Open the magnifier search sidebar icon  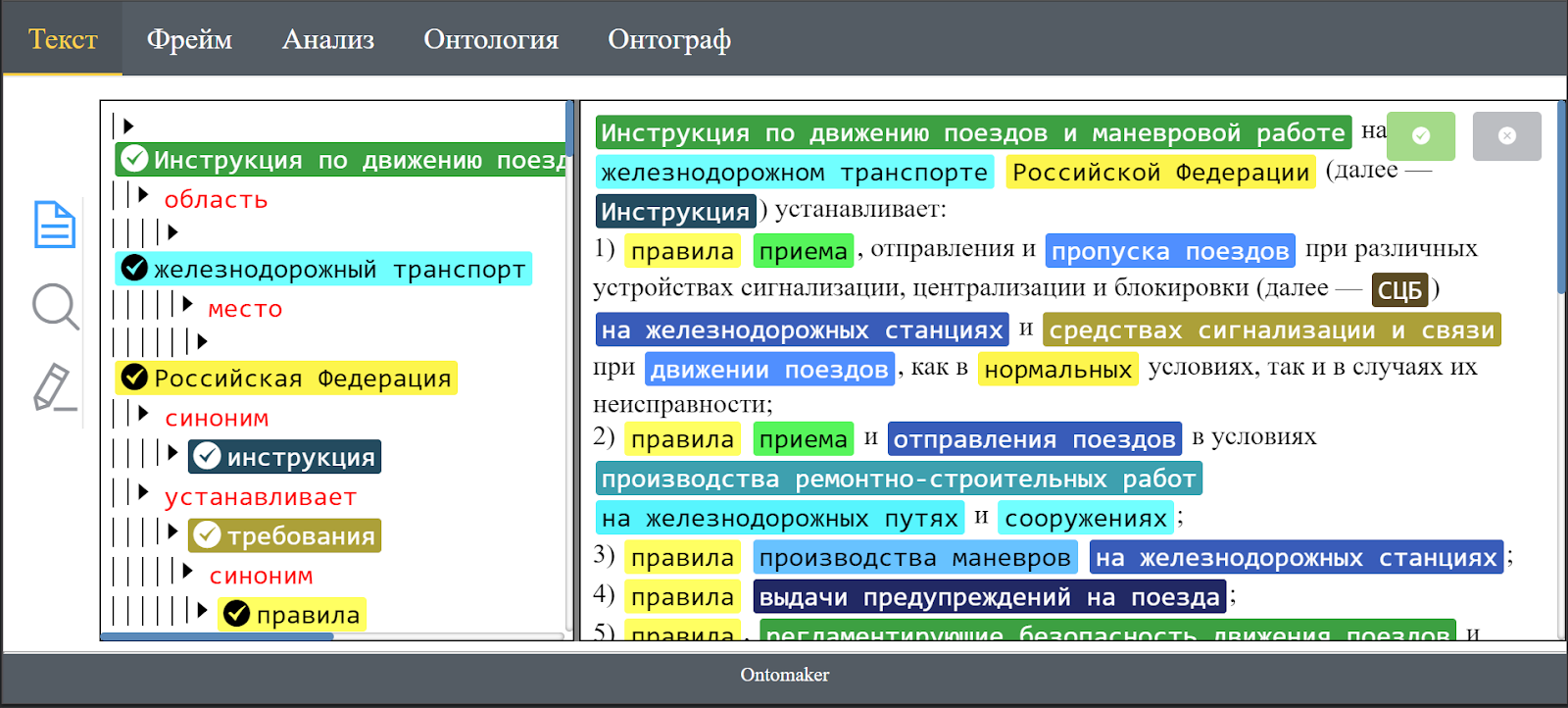click(x=55, y=307)
